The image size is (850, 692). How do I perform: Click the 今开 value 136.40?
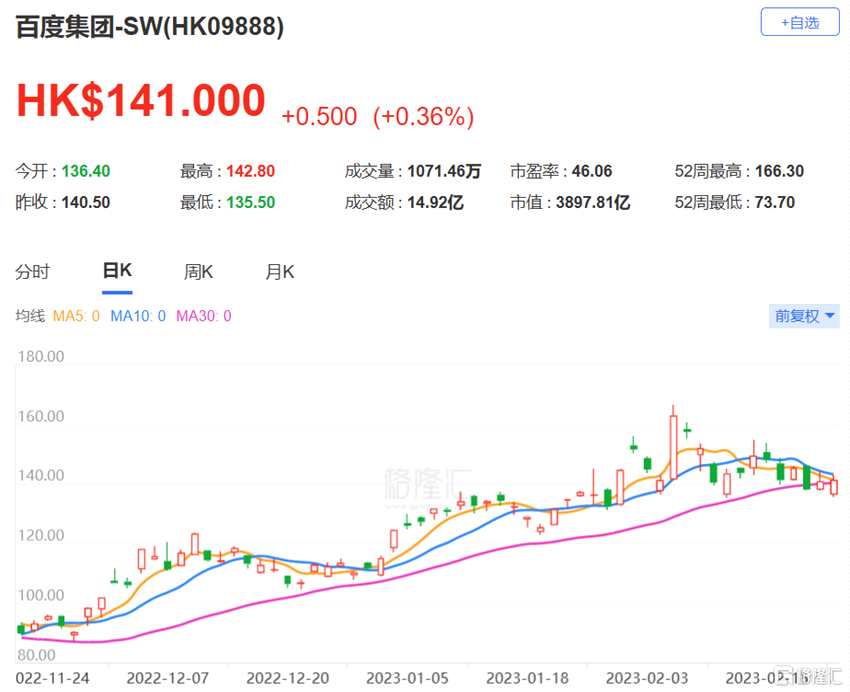pyautogui.click(x=86, y=171)
